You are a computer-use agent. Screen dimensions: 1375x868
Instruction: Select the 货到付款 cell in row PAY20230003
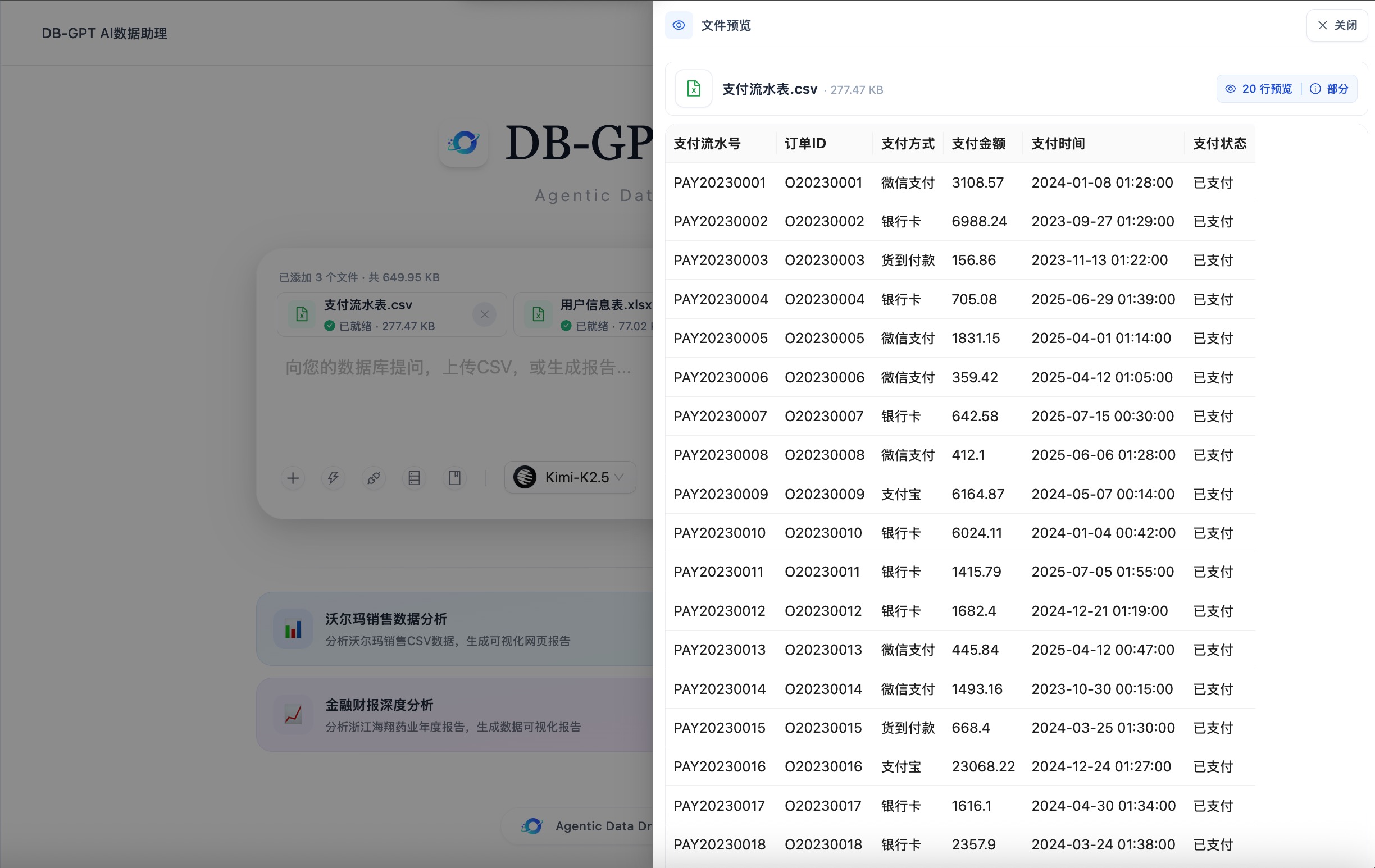[908, 260]
